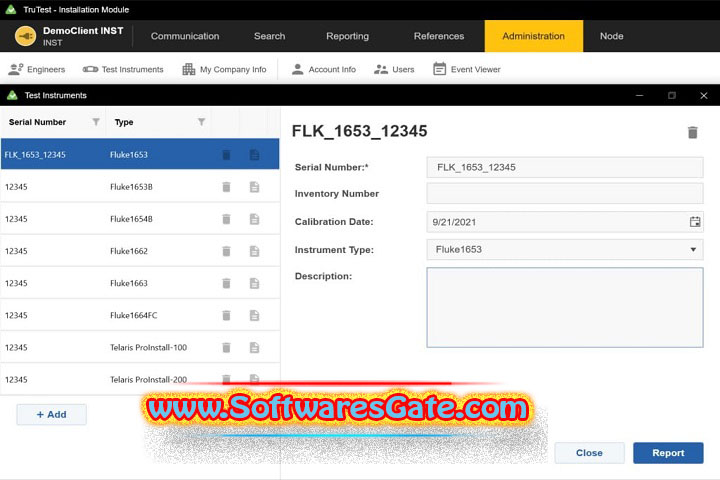720x480 pixels.
Task: Delete the Fluke1653 row instrument
Action: [x=226, y=155]
